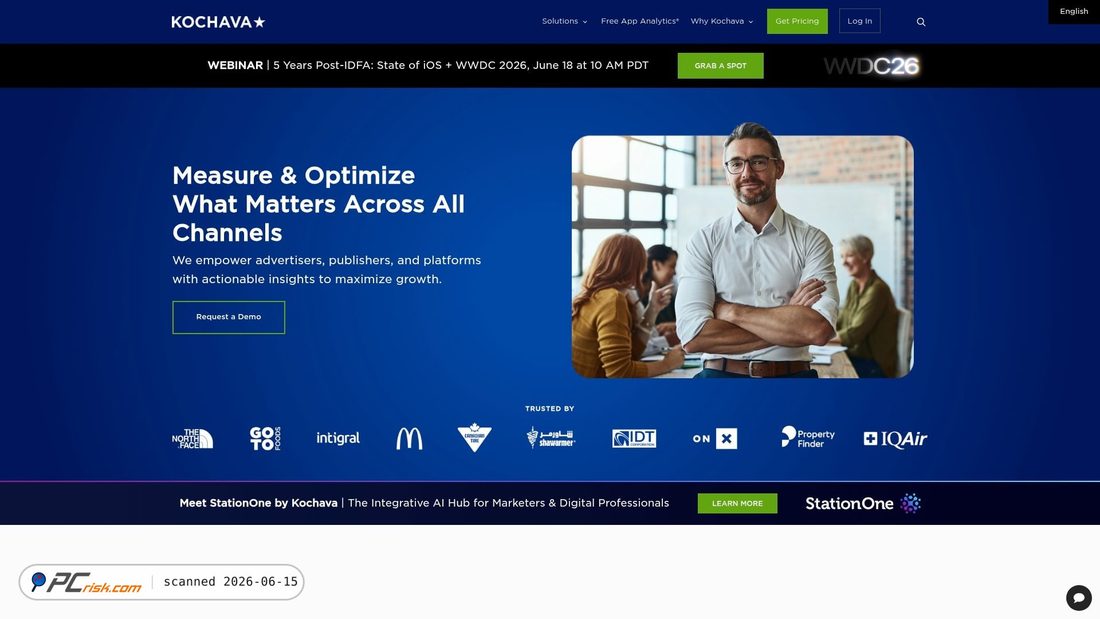This screenshot has width=1100, height=619.
Task: Click the Request a Demo button
Action: coord(229,317)
